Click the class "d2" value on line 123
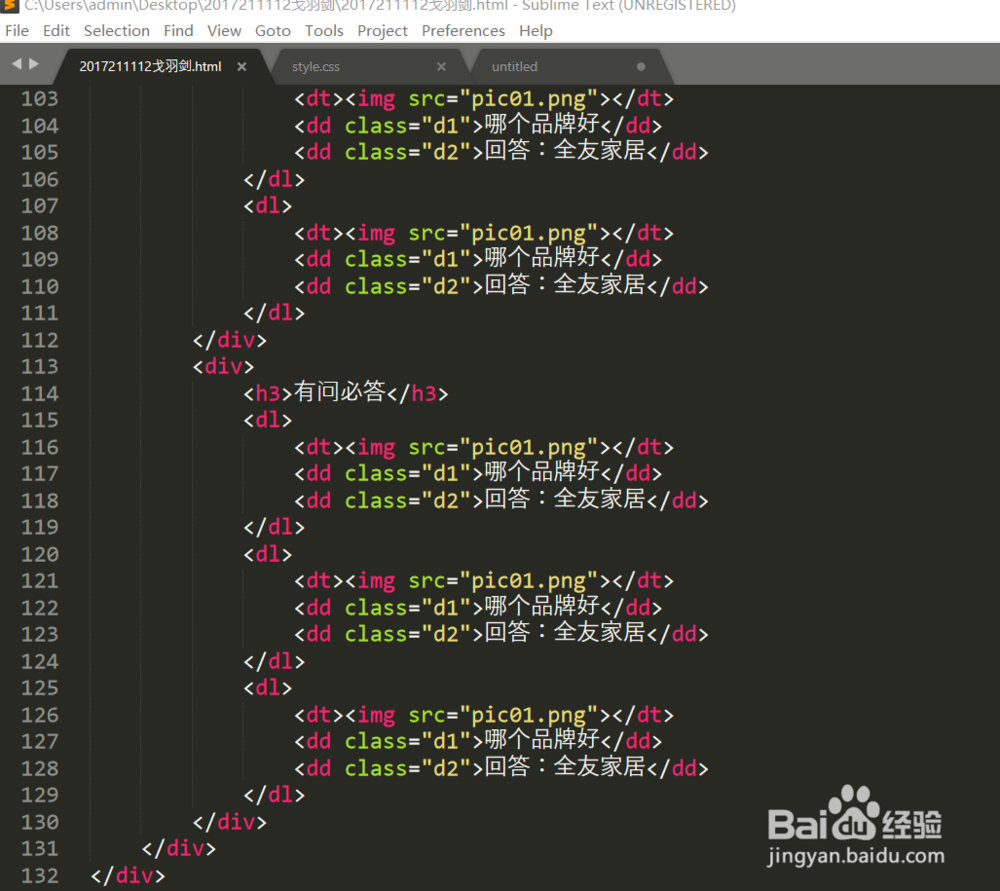1000x891 pixels. (446, 635)
